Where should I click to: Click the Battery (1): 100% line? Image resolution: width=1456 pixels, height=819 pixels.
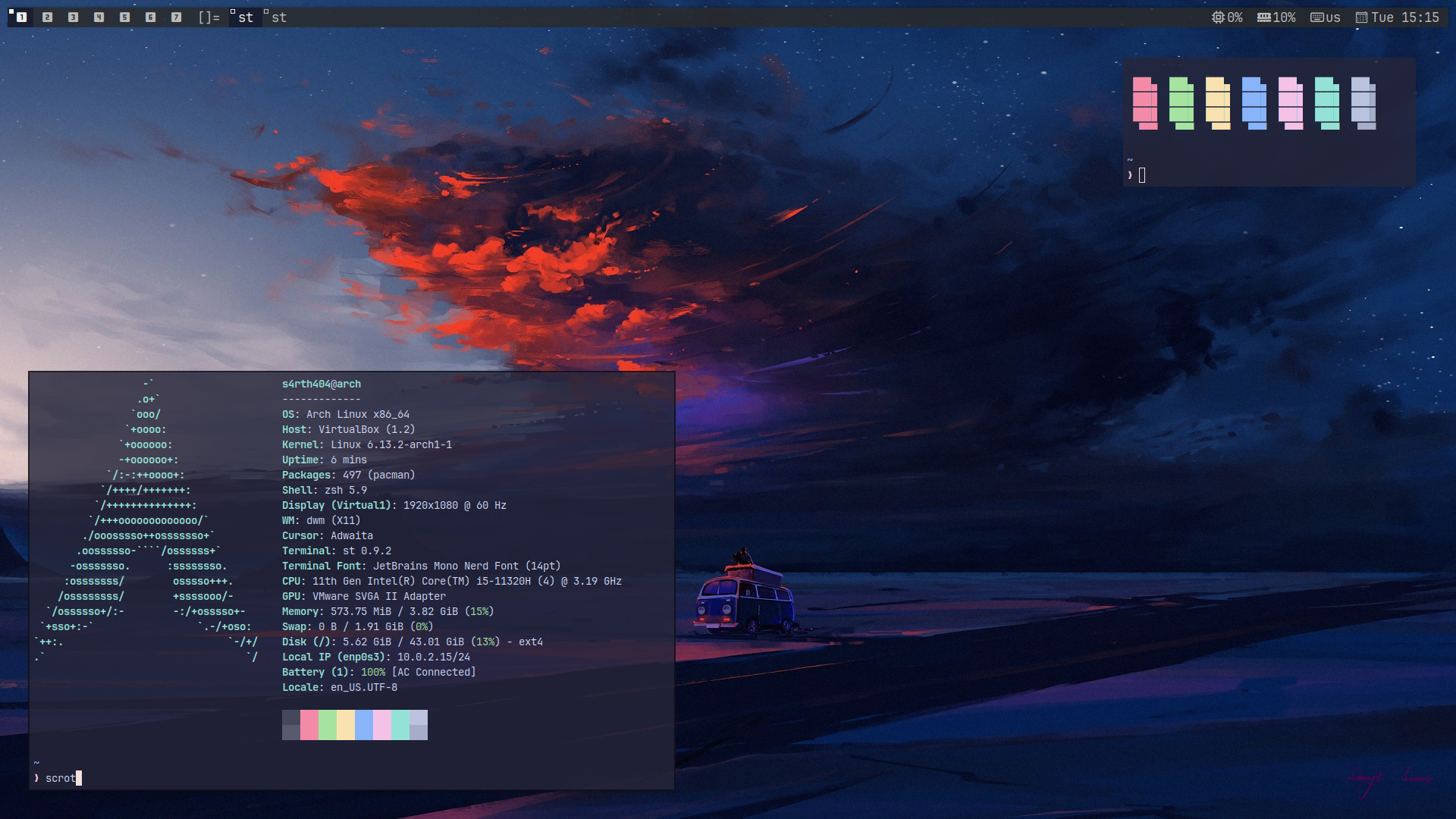(x=379, y=672)
